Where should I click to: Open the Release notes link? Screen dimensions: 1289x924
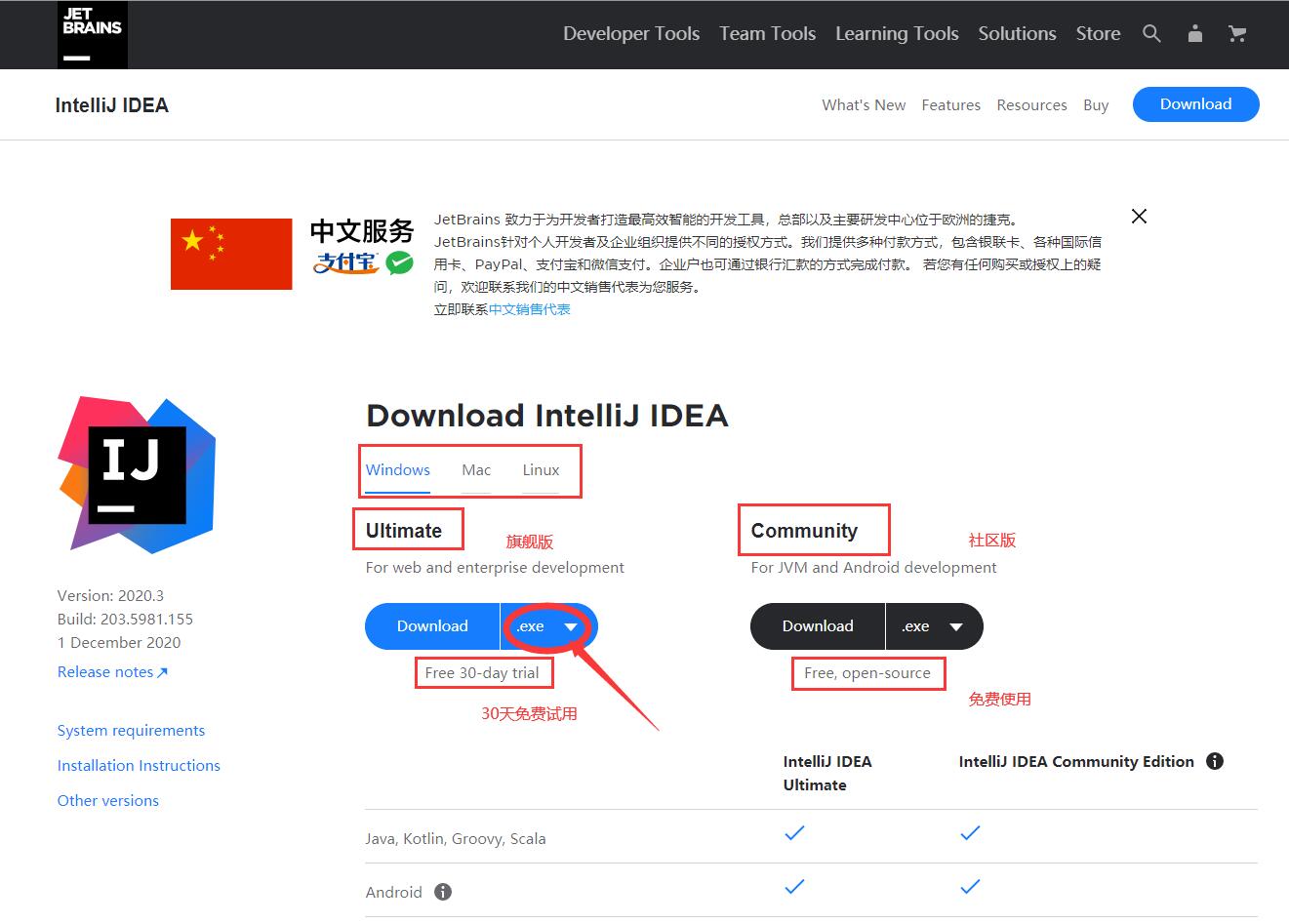click(x=112, y=672)
